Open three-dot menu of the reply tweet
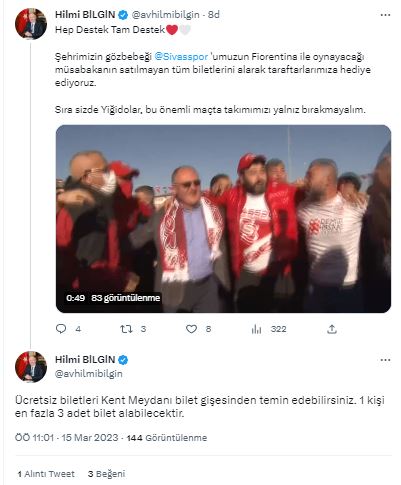This screenshot has height=485, width=401. (x=385, y=360)
